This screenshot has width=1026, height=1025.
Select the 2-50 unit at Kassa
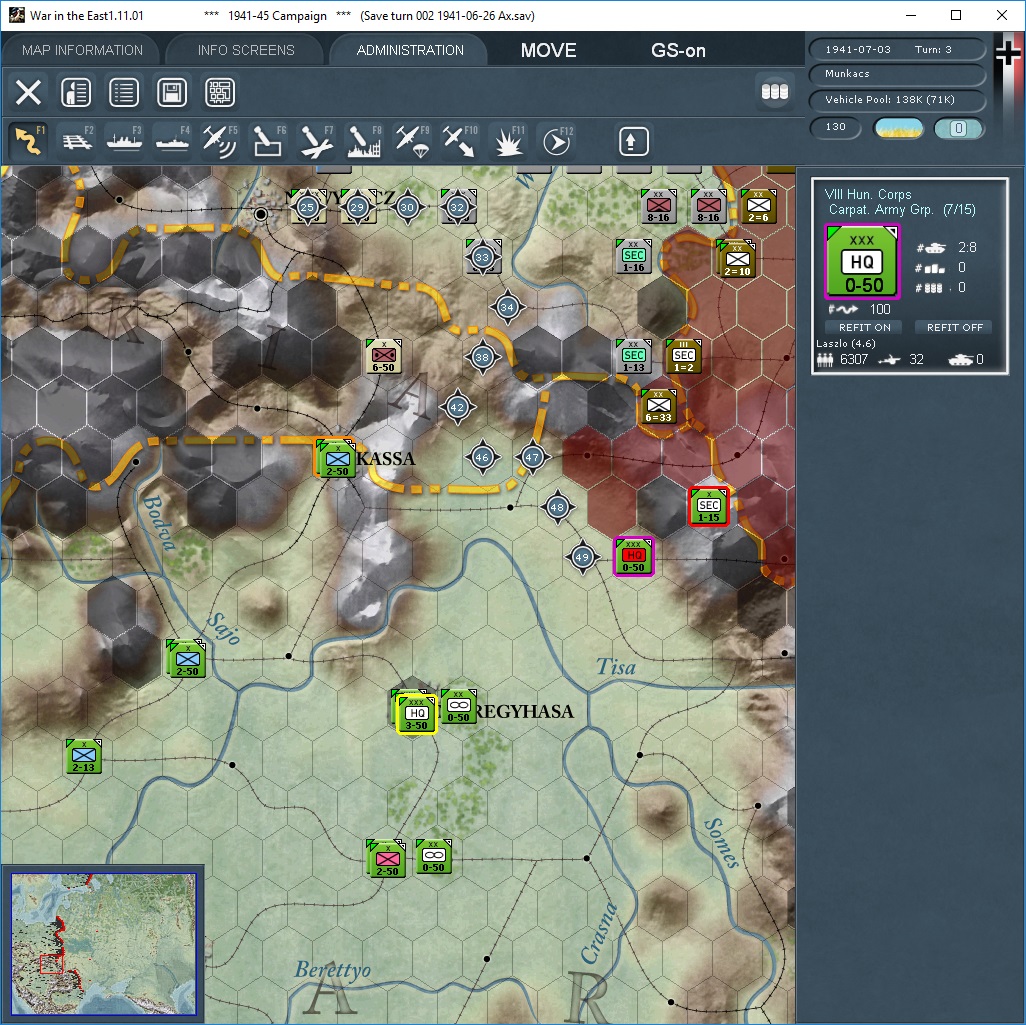point(337,459)
